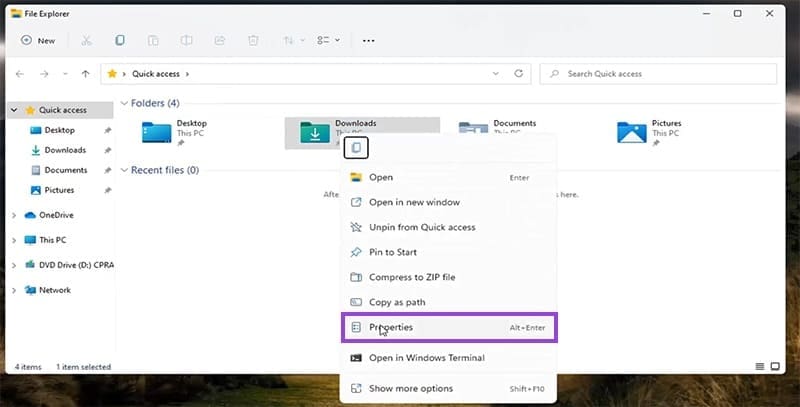800x407 pixels.
Task: Choose Open in new window
Action: [448, 202]
